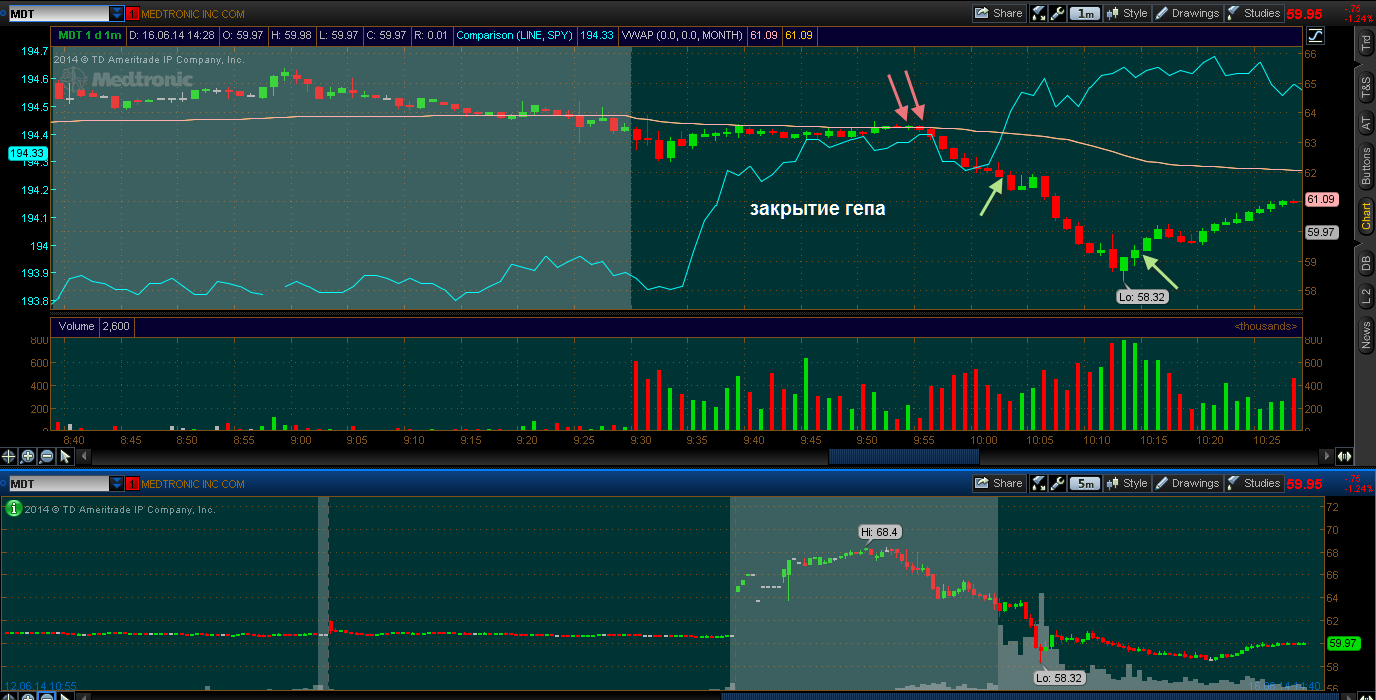This screenshot has height=700, width=1376.
Task: Click the 59.97 price label in top chart
Action: point(1322,232)
